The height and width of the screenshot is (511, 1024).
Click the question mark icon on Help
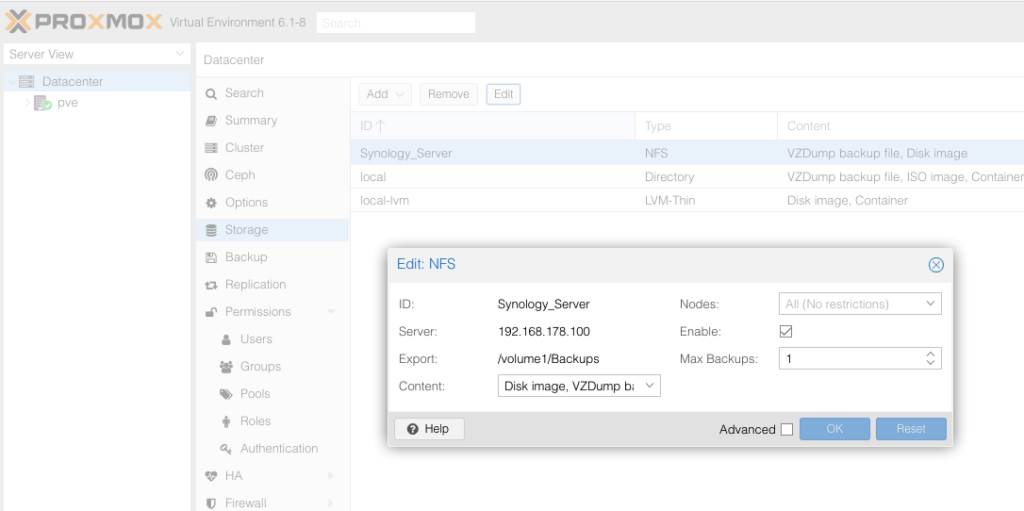pyautogui.click(x=412, y=429)
